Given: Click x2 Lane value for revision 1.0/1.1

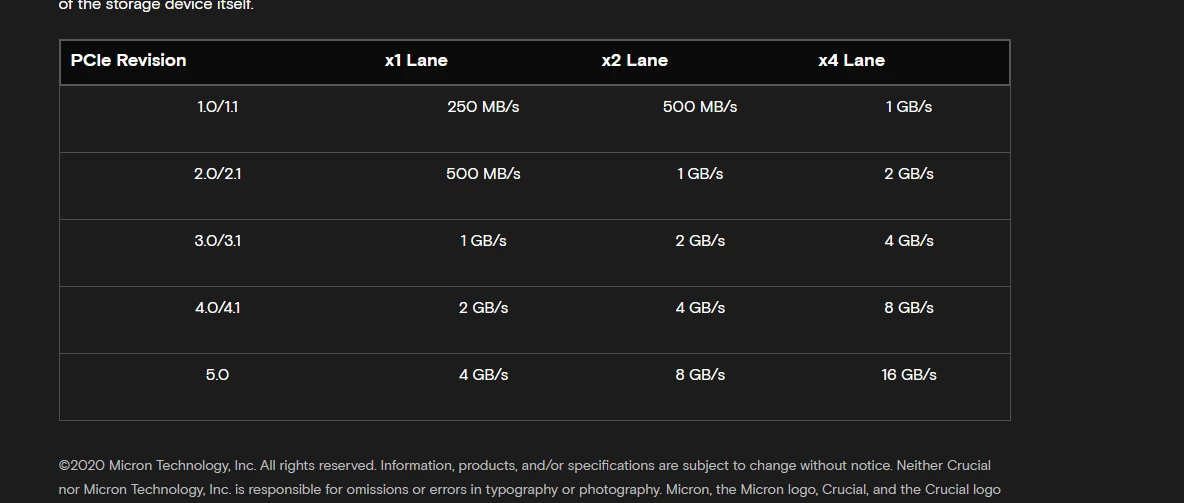Looking at the screenshot, I should [699, 107].
